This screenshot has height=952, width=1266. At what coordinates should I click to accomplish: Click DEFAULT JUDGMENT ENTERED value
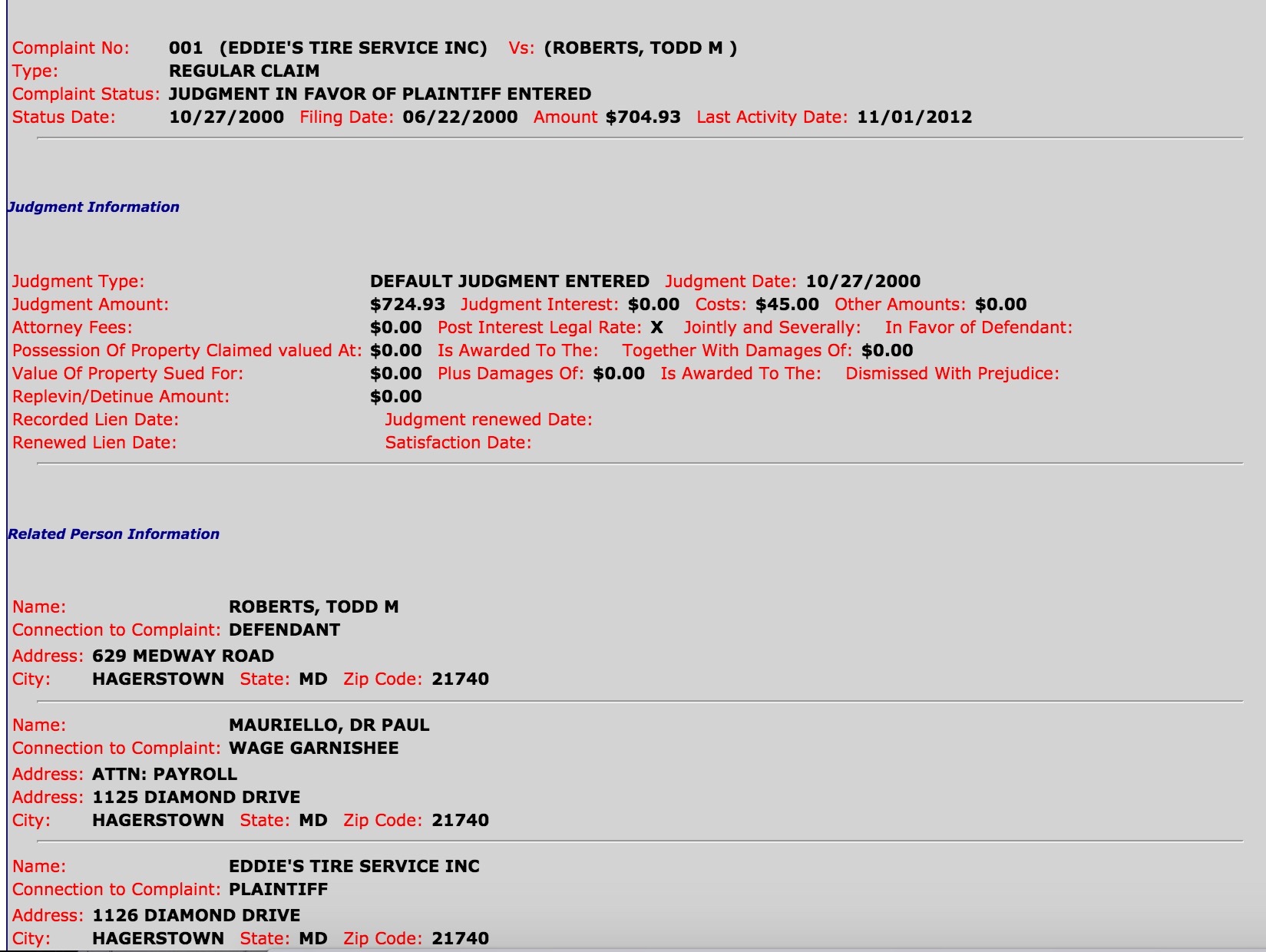[x=510, y=281]
